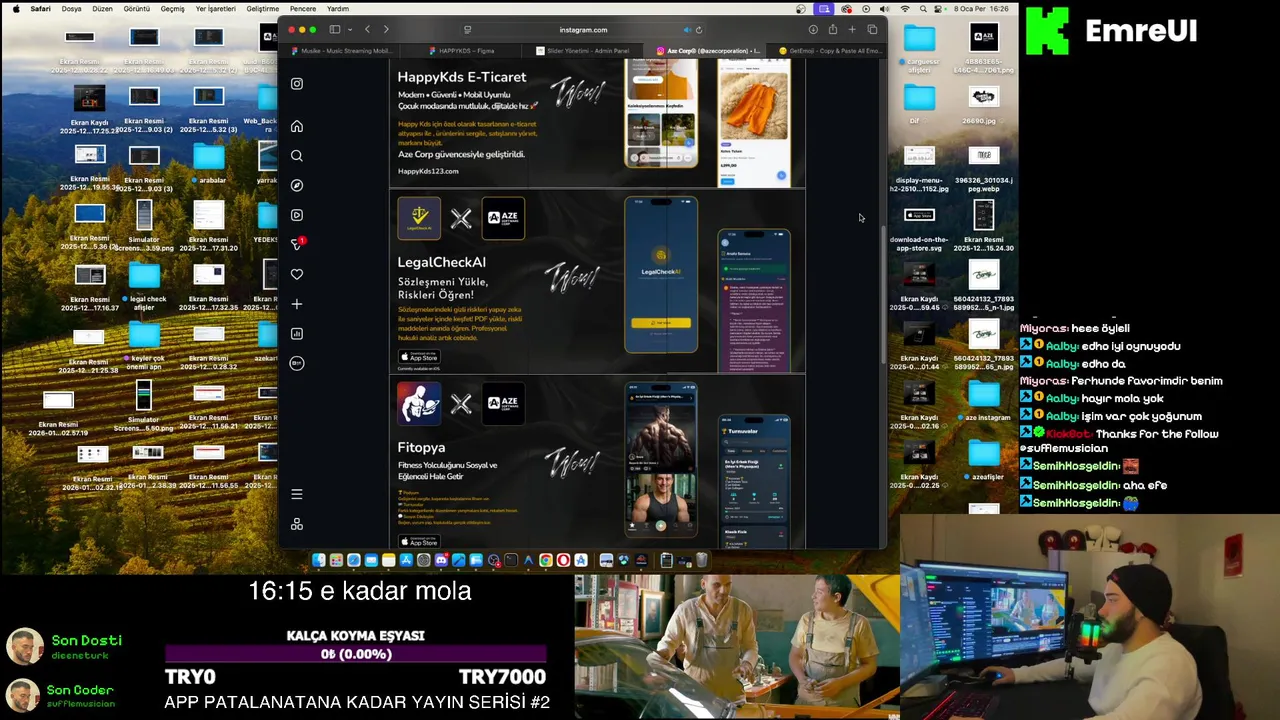Open a new Safari tab
The height and width of the screenshot is (720, 1280).
(x=852, y=29)
